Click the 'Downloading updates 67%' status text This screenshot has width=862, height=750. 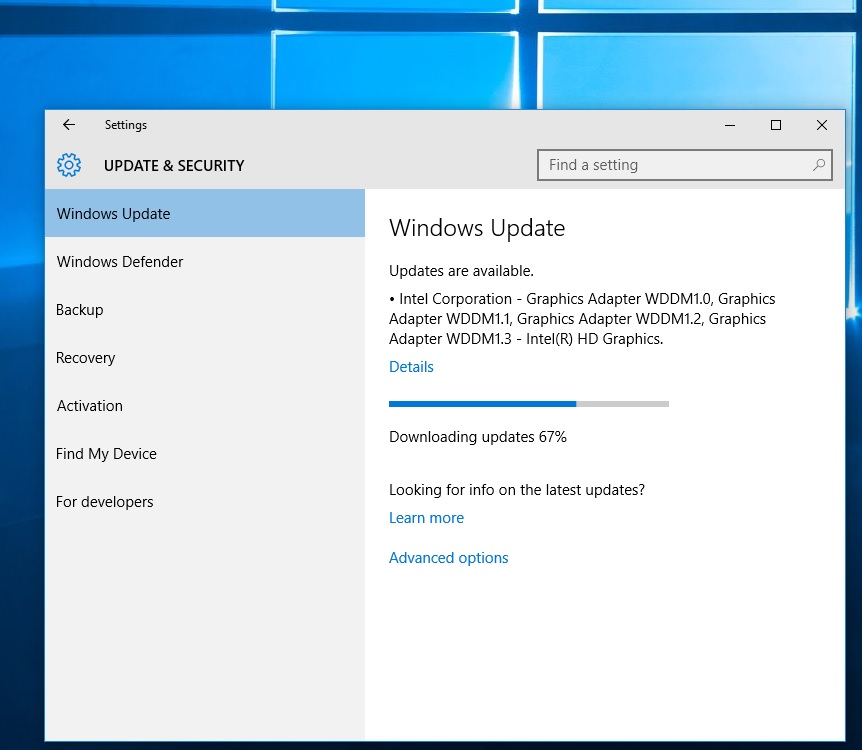pyautogui.click(x=478, y=437)
